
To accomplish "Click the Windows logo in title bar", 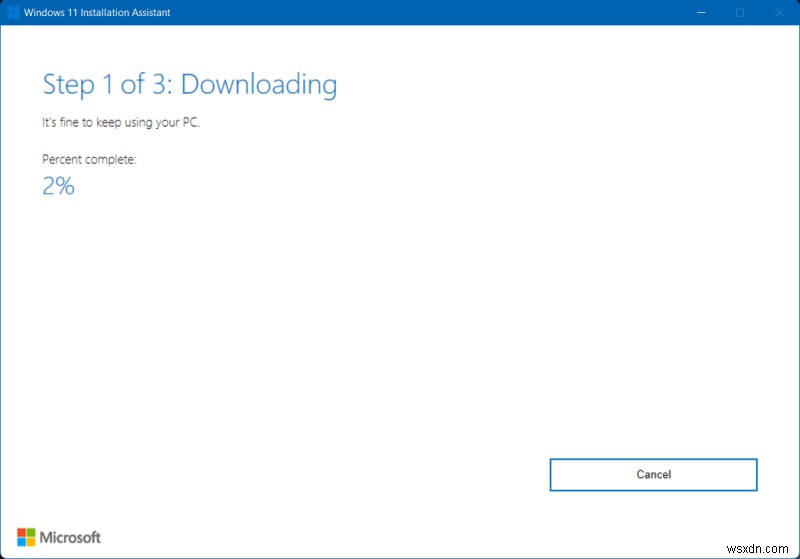I will tap(13, 12).
